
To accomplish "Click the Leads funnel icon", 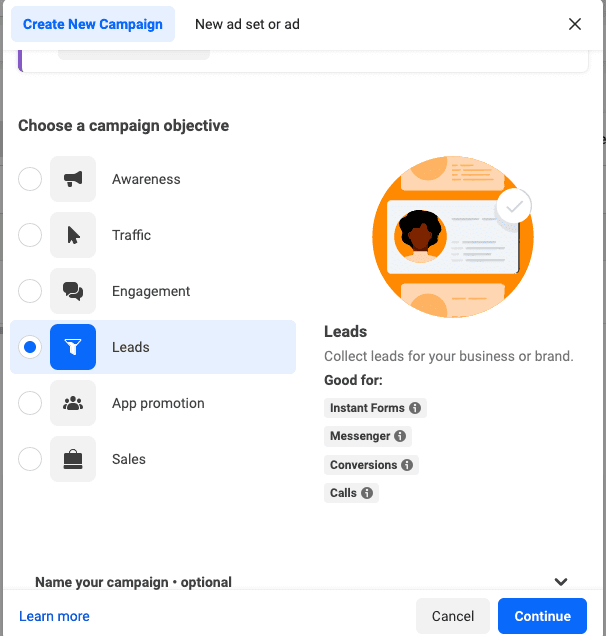I will coord(73,348).
